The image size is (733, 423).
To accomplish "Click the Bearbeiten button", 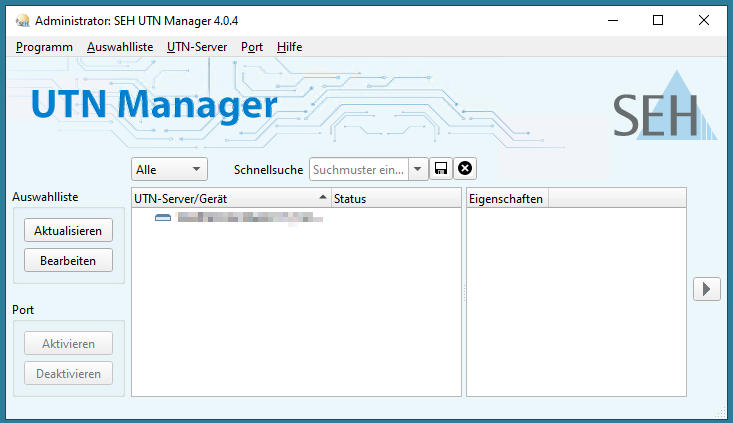I will (x=68, y=260).
